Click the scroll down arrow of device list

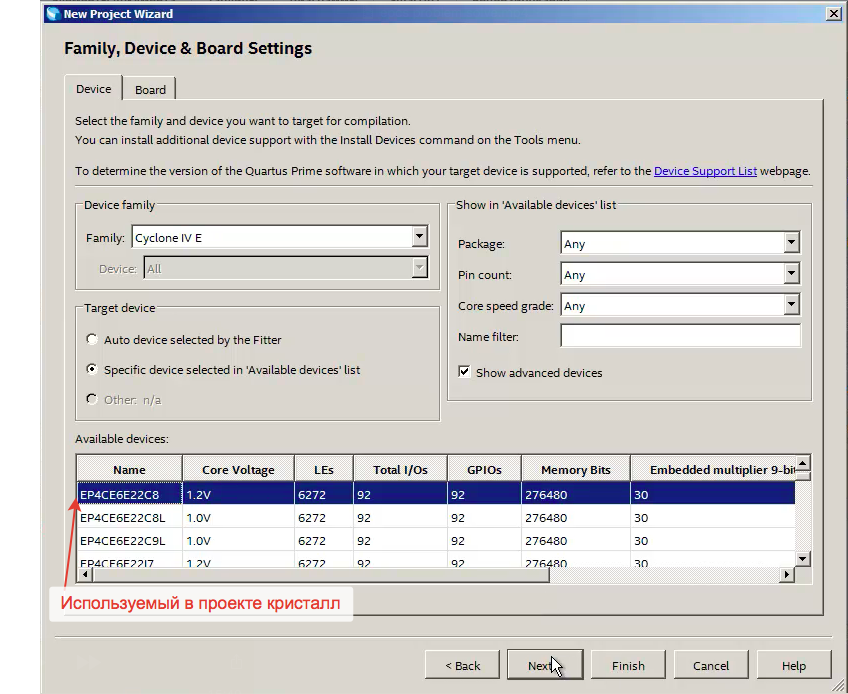pyautogui.click(x=803, y=559)
